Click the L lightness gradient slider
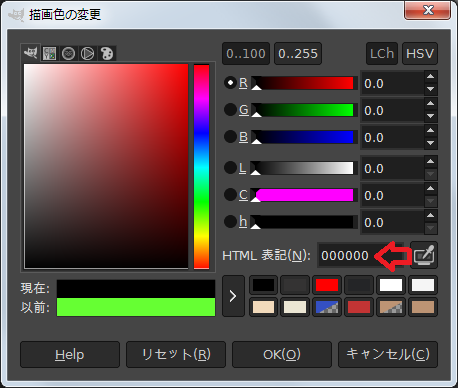This screenshot has height=388, width=458. 304,168
